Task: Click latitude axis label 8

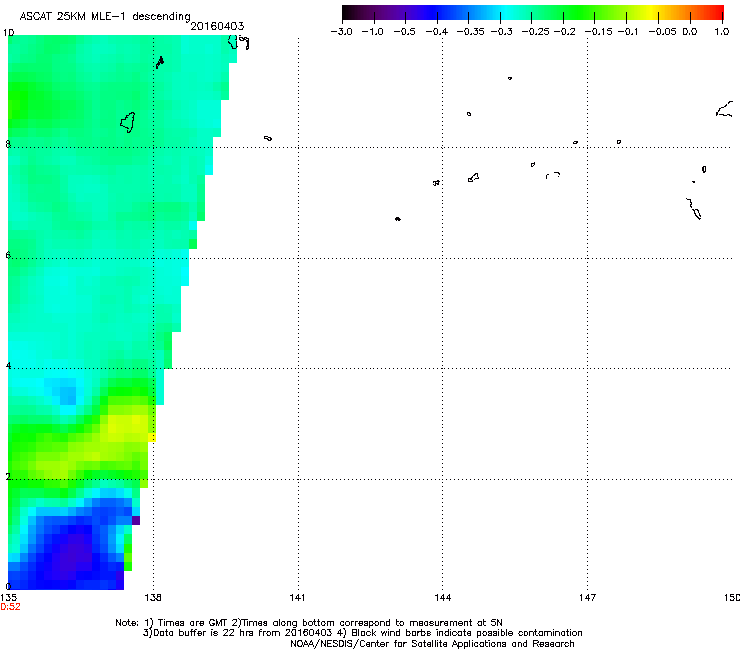Action: pyautogui.click(x=8, y=144)
